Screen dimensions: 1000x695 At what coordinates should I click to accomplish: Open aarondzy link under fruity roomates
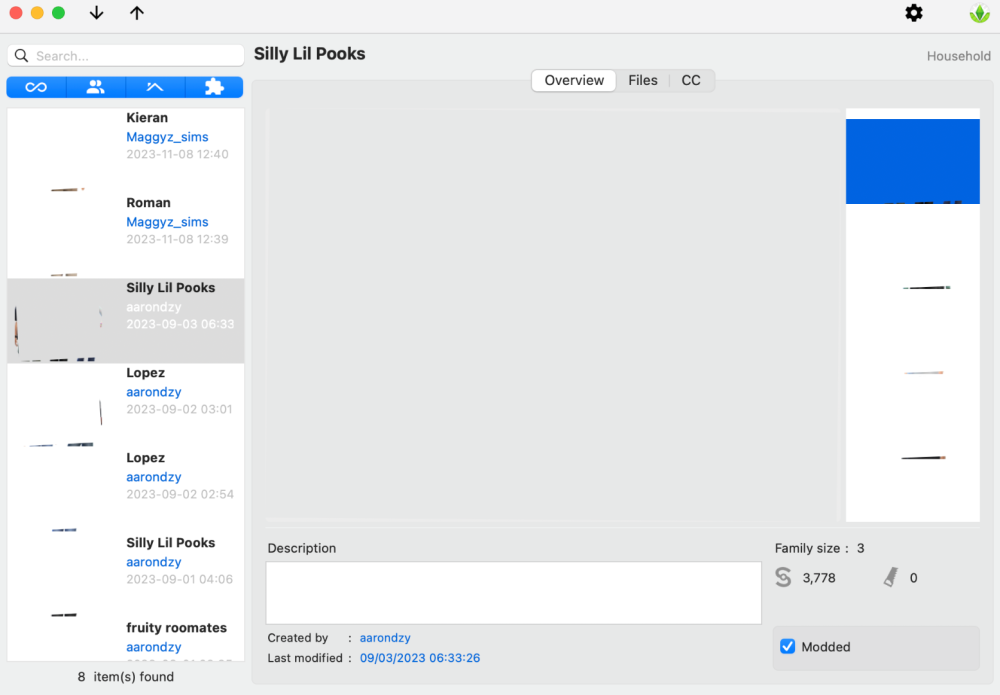pyautogui.click(x=154, y=647)
